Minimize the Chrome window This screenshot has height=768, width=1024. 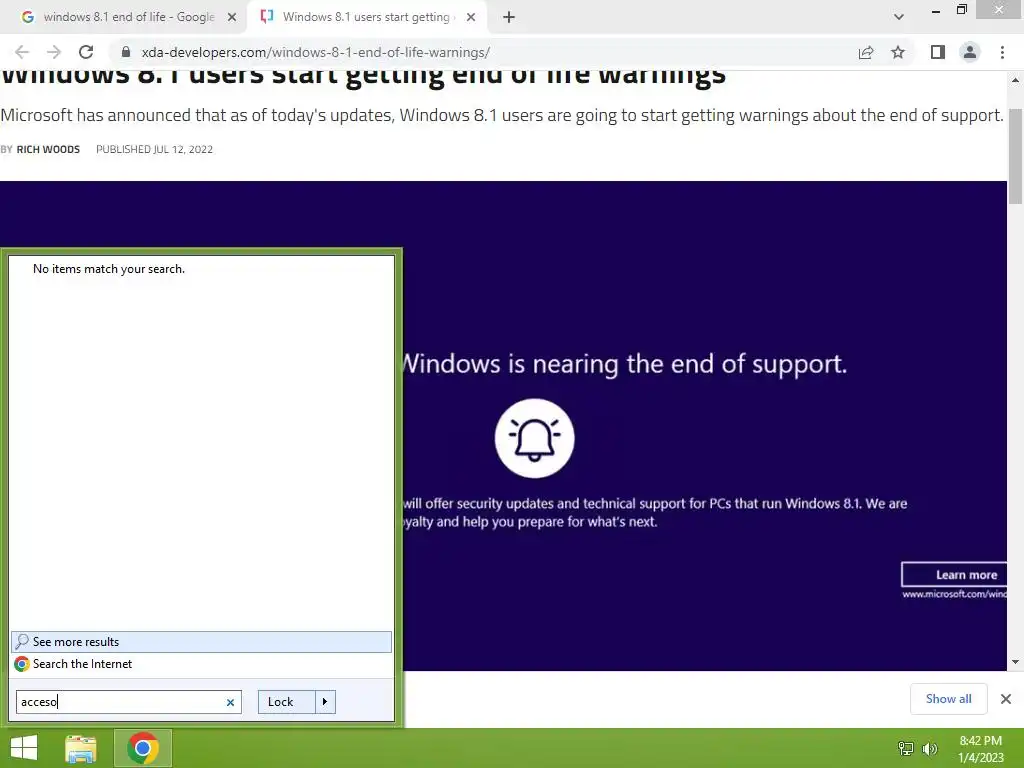(x=936, y=10)
